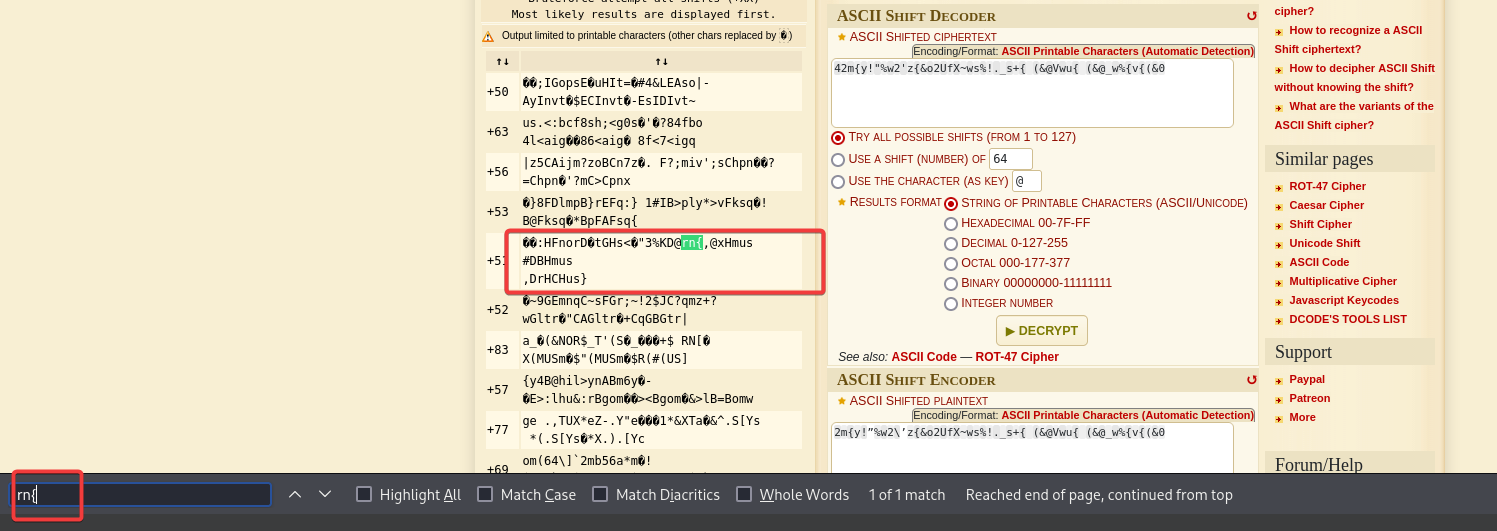Click the reset icon beside ASCII Shift Encoder
This screenshot has width=1497, height=531.
(x=1251, y=380)
